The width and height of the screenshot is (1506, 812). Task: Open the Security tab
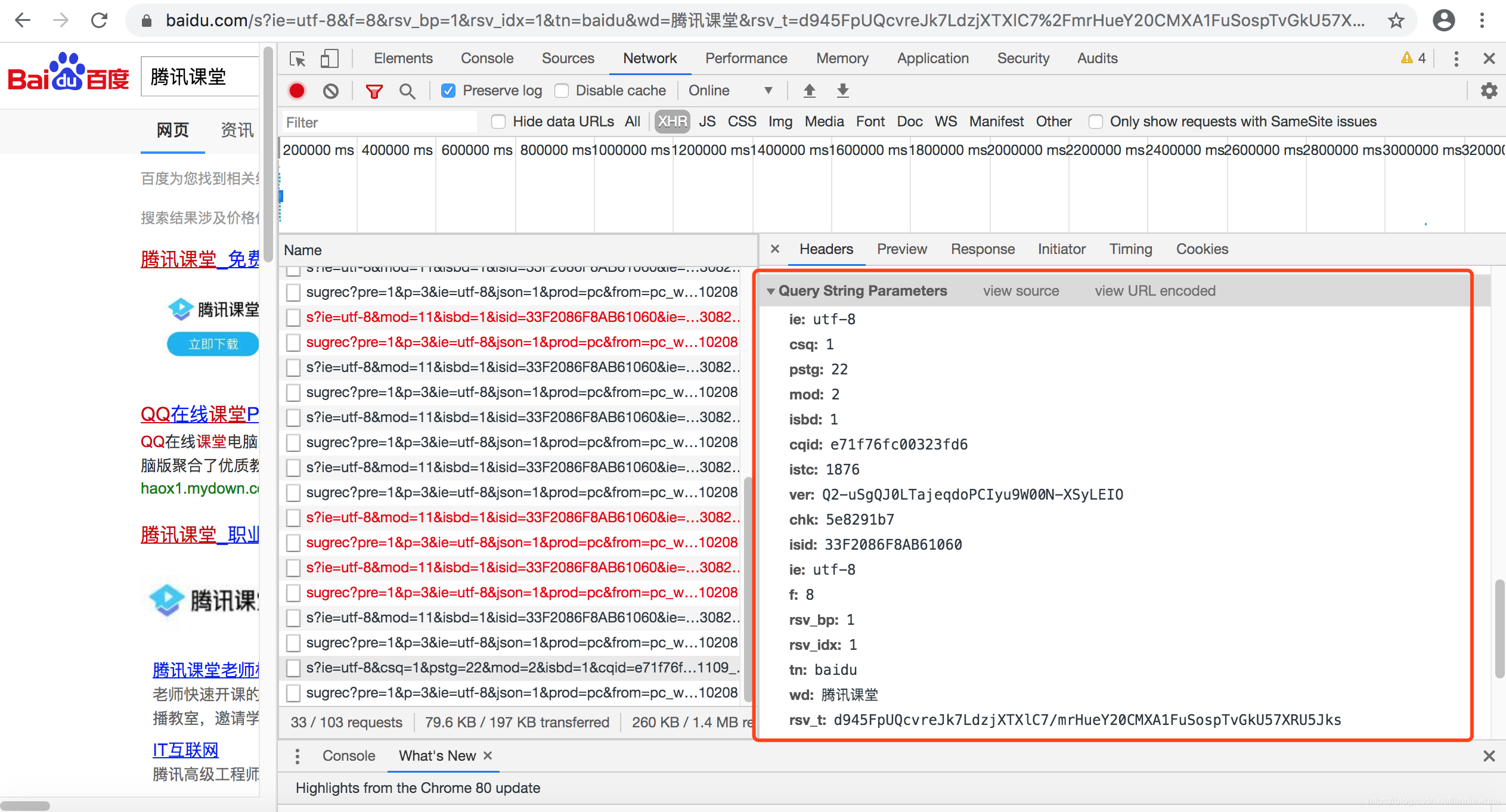click(x=1023, y=58)
